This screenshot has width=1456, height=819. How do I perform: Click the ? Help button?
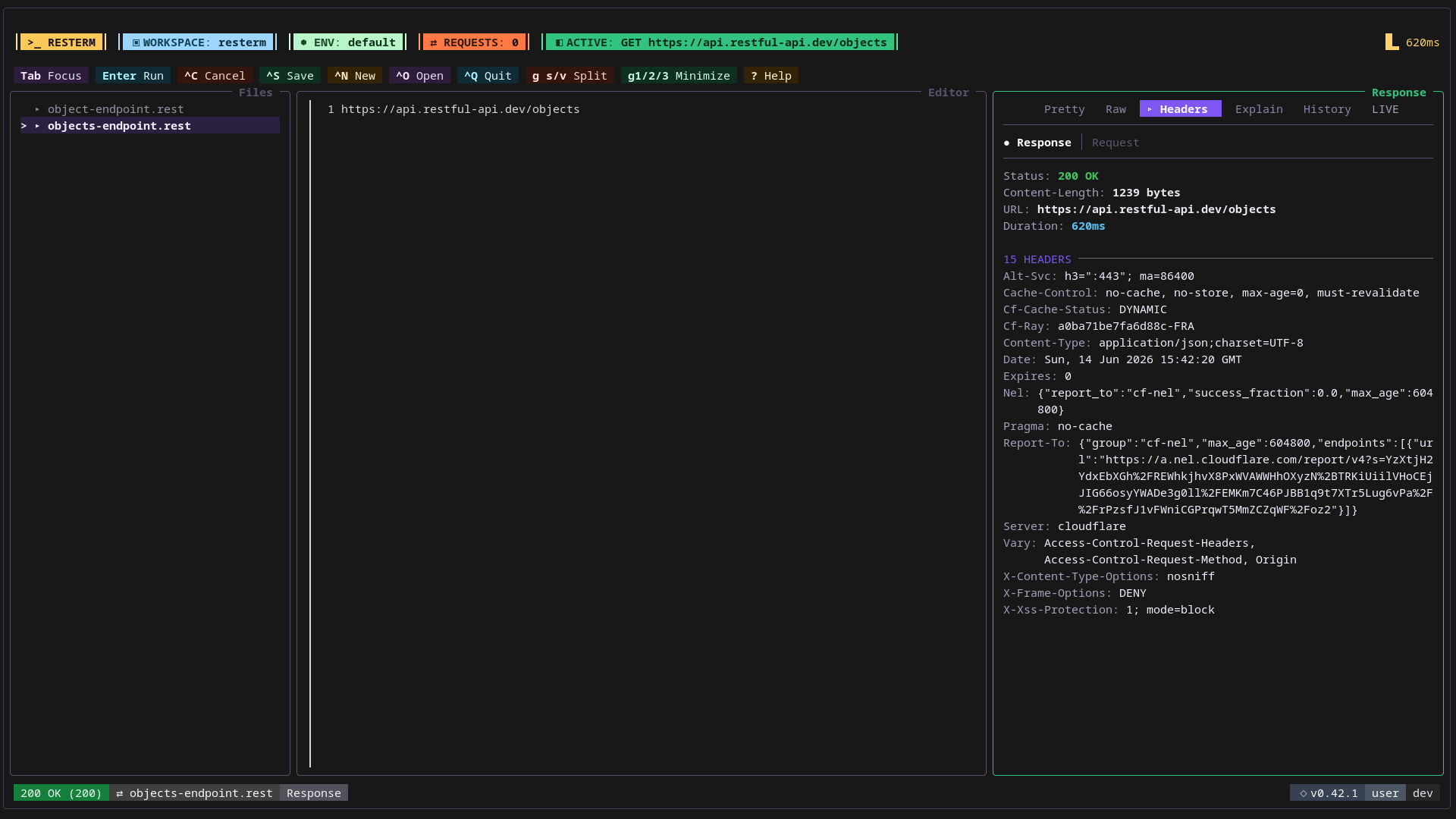click(771, 76)
